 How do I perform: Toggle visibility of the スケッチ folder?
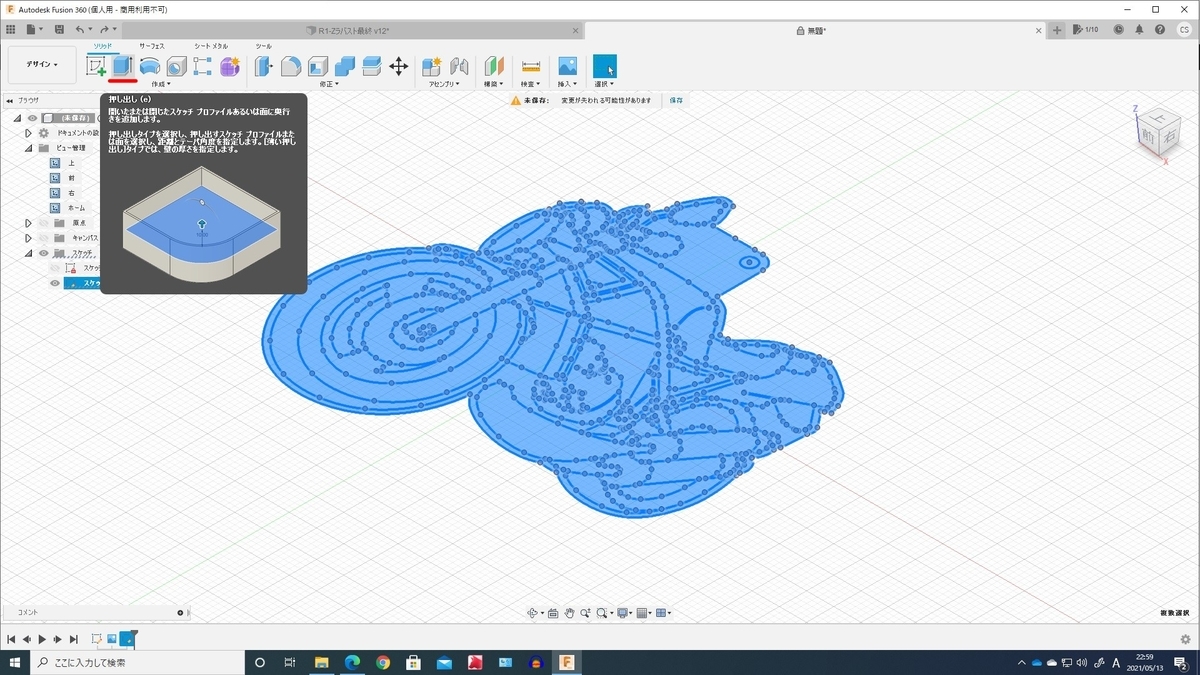click(44, 253)
